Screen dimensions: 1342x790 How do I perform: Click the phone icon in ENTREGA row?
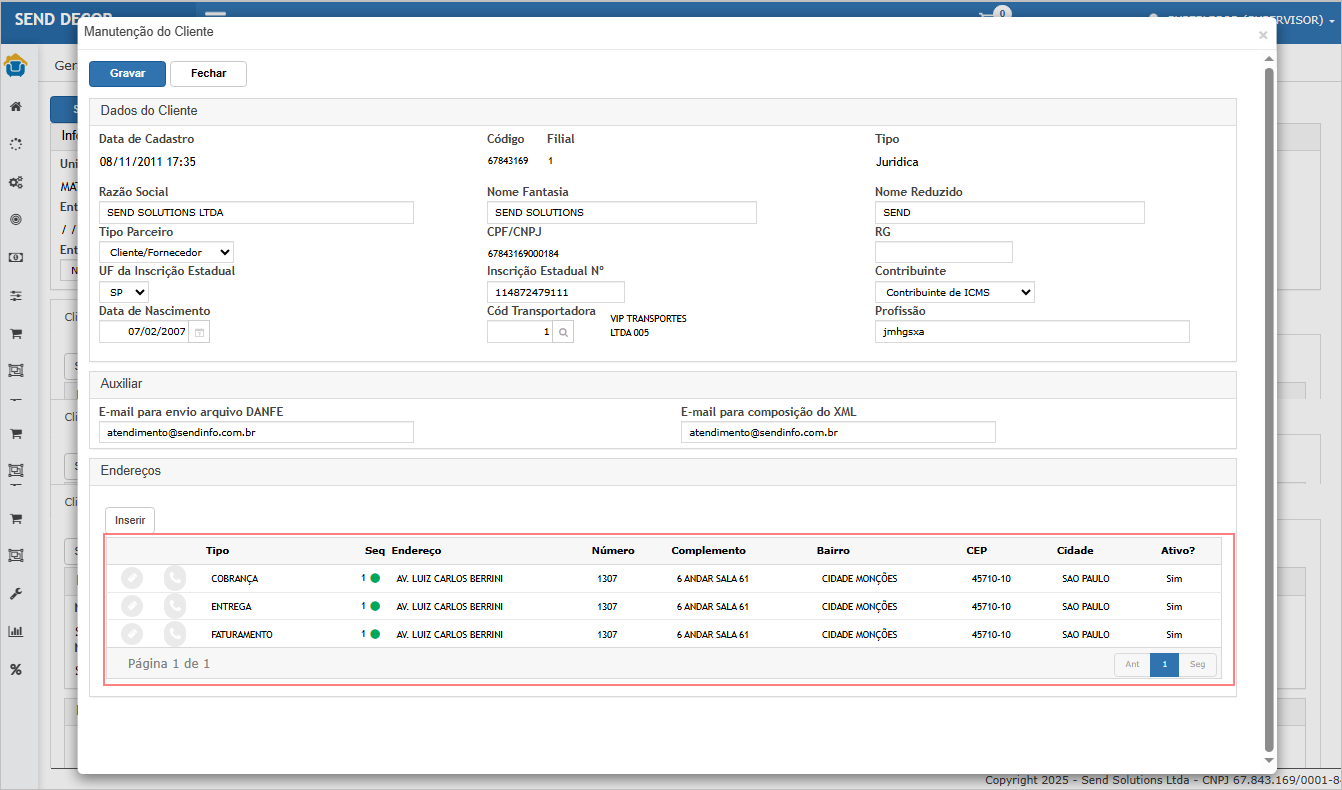tap(175, 607)
